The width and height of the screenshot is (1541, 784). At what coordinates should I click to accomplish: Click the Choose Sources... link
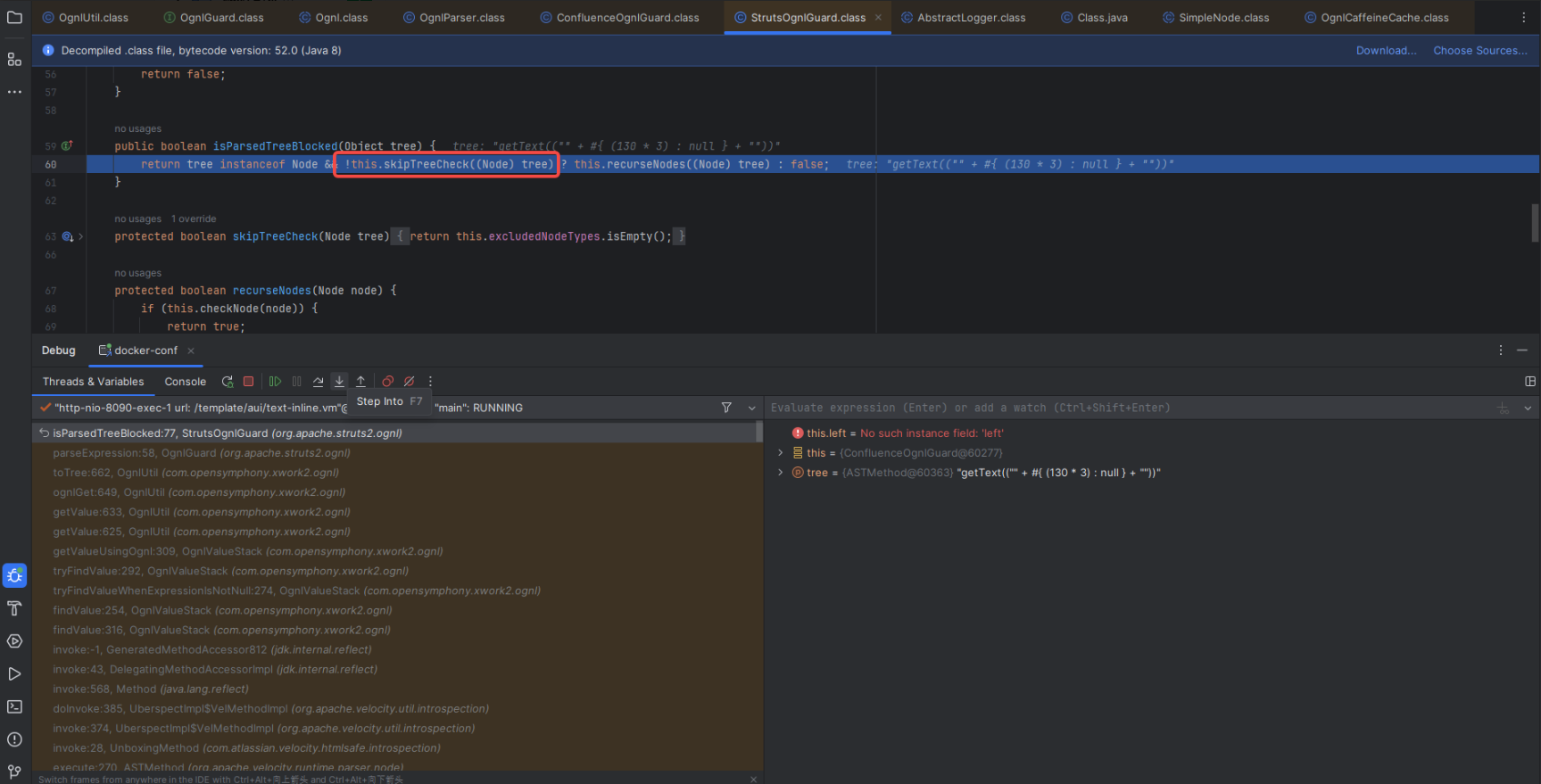pyautogui.click(x=1480, y=51)
